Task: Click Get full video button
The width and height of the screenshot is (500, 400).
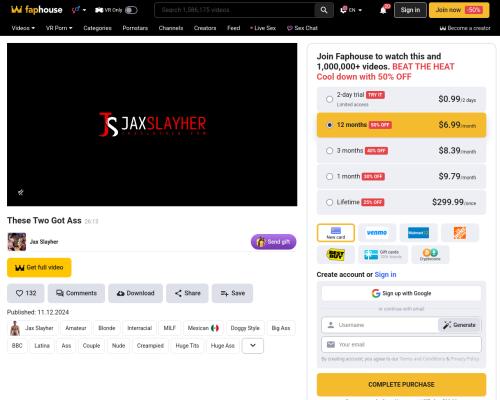Action: (39, 267)
